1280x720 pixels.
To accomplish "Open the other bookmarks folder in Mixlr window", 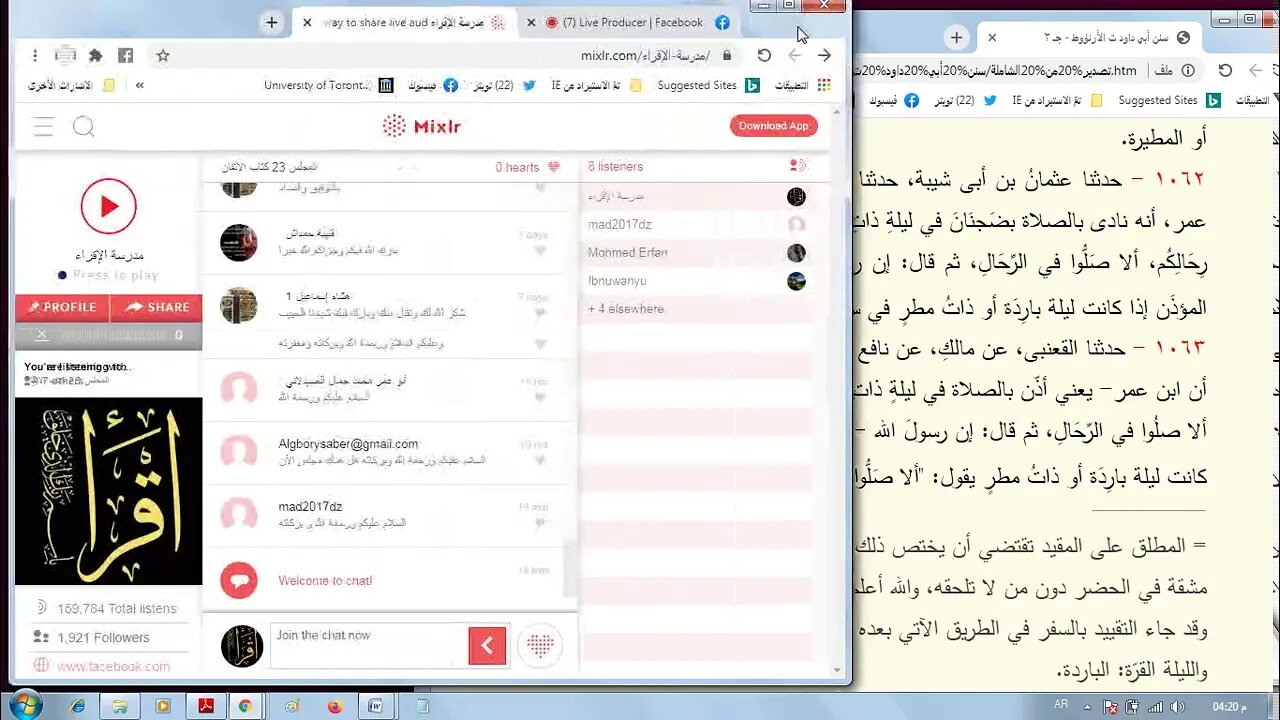I will [72, 85].
